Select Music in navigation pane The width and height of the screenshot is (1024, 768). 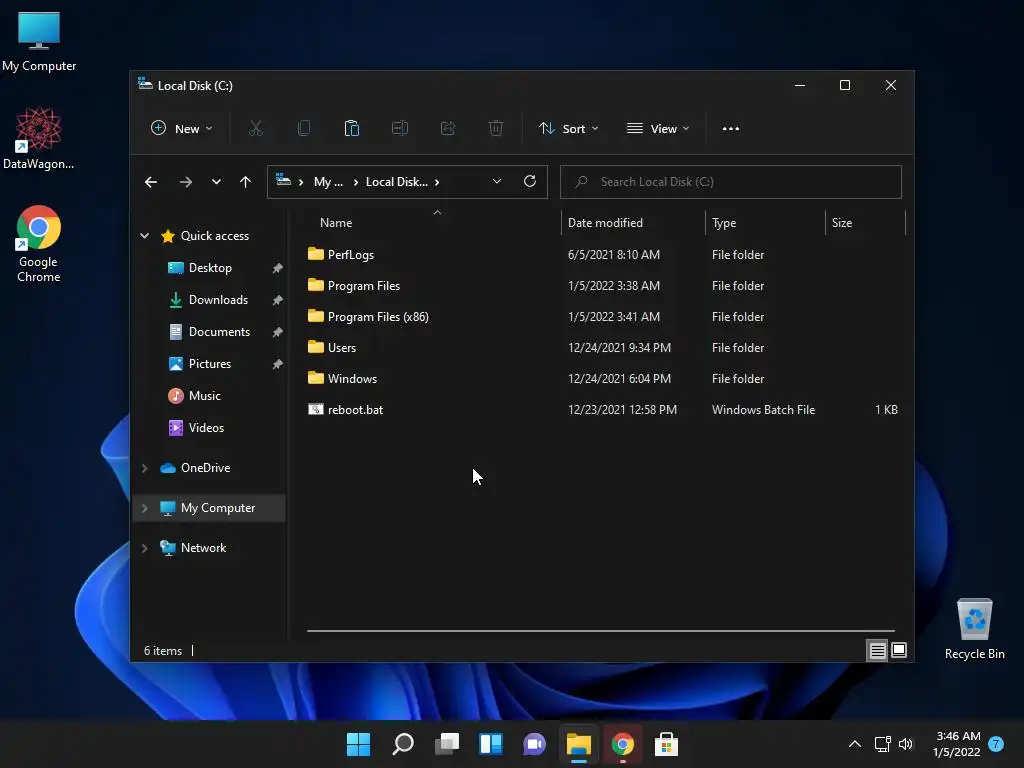(x=204, y=396)
